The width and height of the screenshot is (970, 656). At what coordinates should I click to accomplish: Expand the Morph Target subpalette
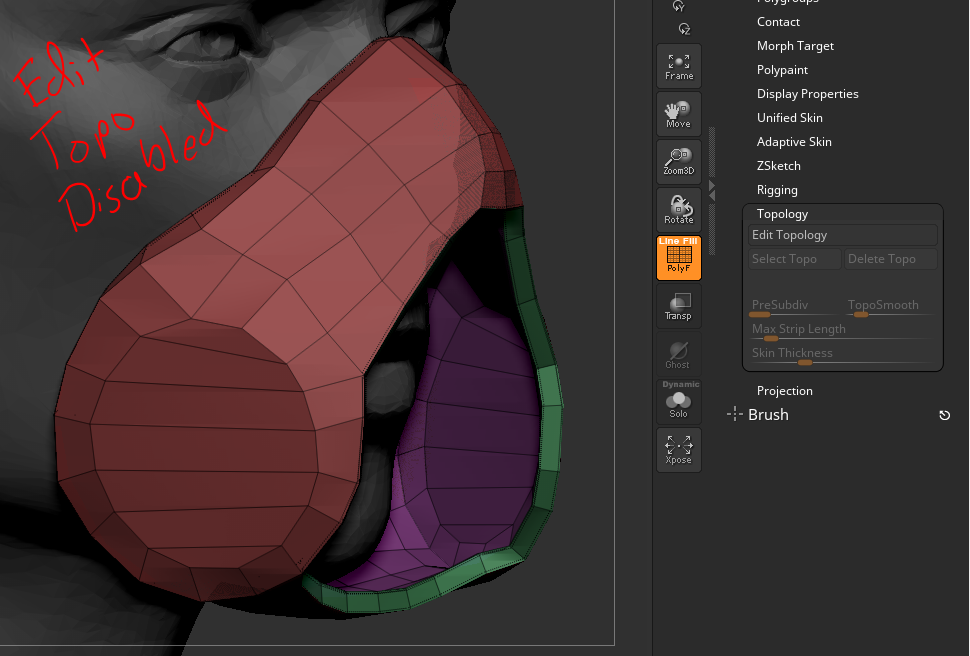coord(795,46)
